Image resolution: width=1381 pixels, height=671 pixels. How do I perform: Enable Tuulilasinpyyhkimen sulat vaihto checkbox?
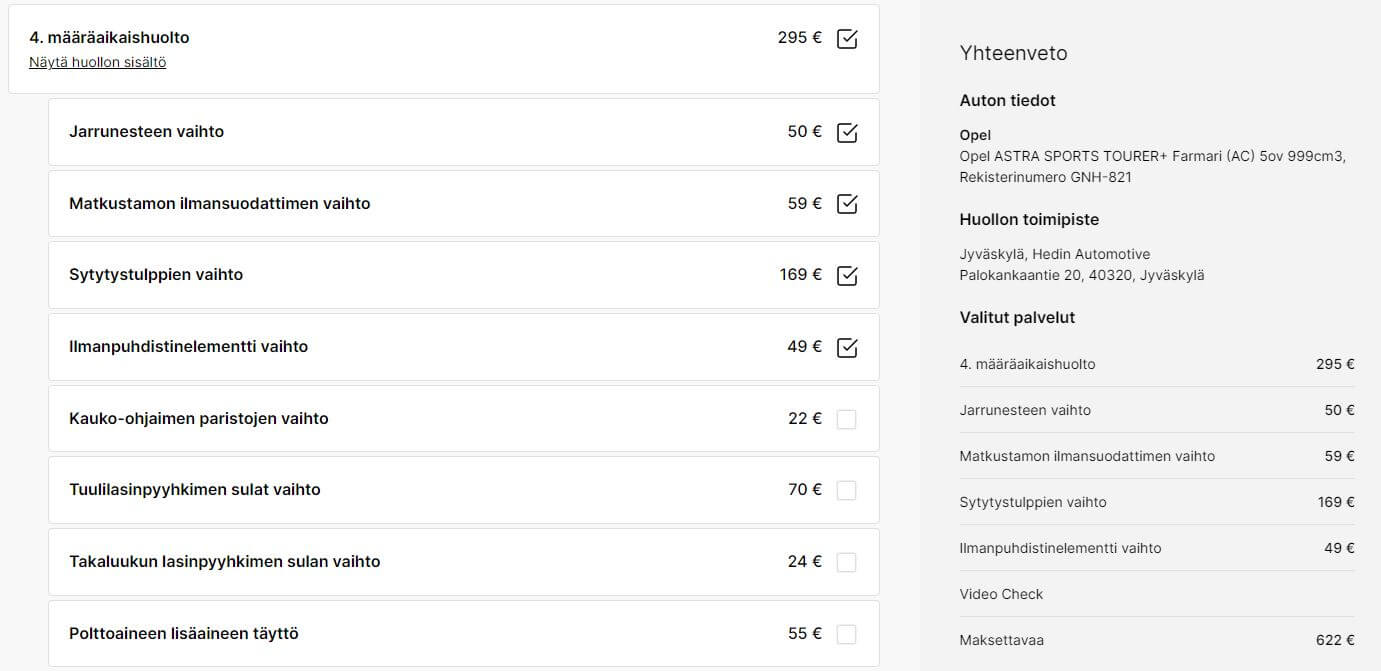point(846,490)
